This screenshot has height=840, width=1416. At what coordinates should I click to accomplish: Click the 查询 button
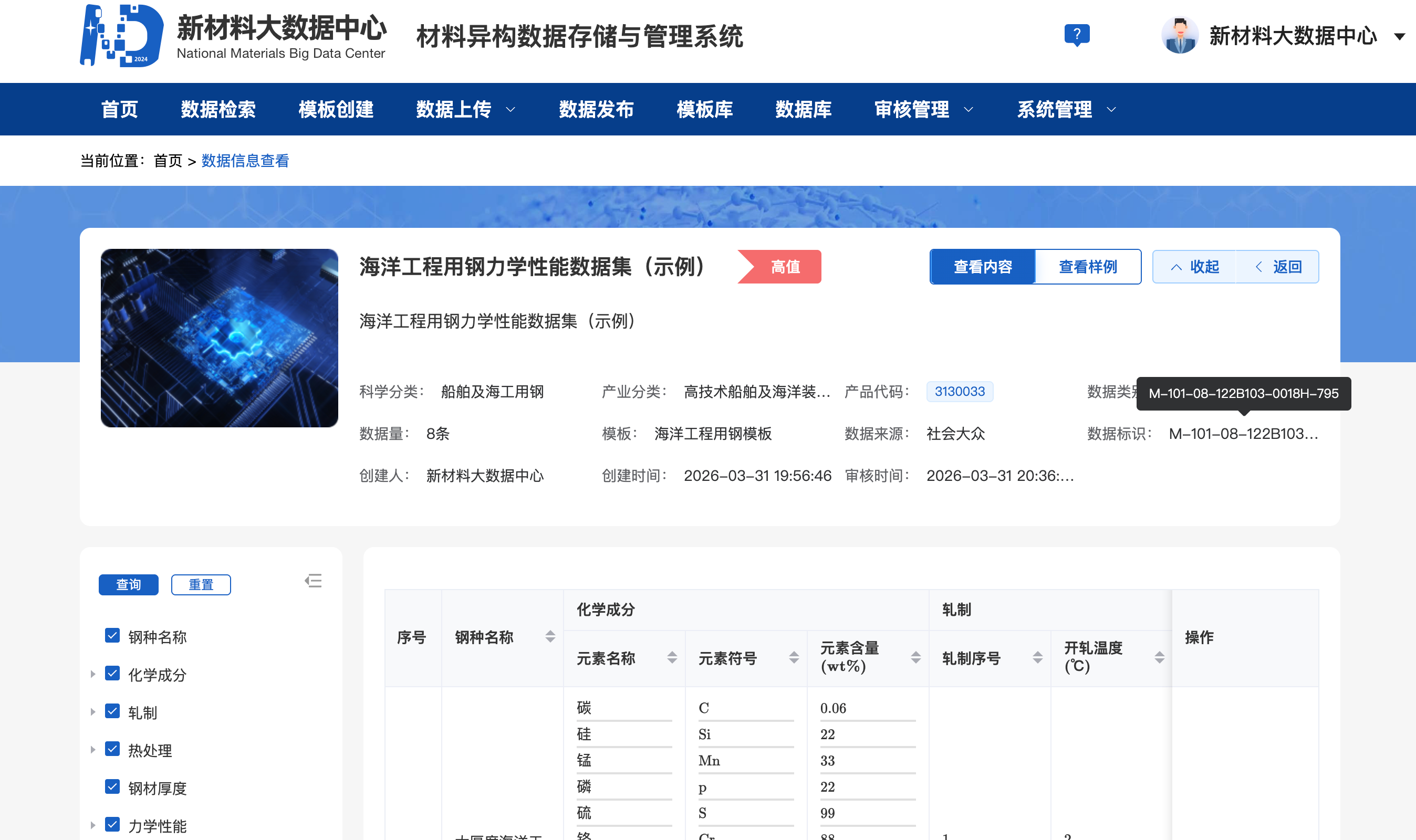point(129,585)
